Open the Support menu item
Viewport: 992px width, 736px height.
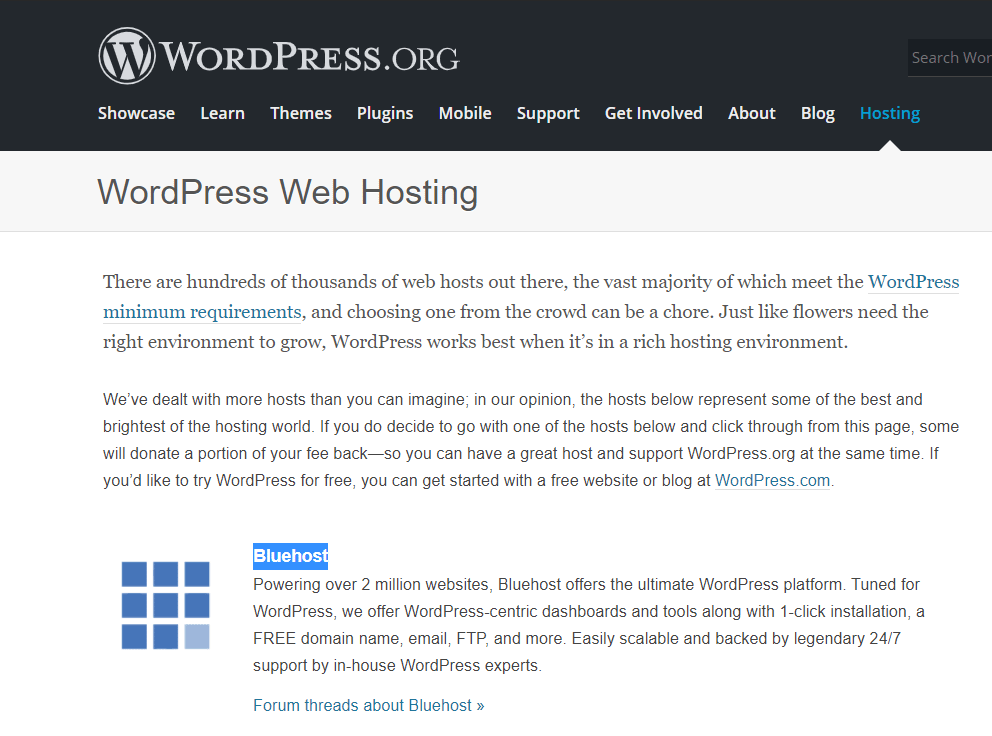[x=548, y=113]
